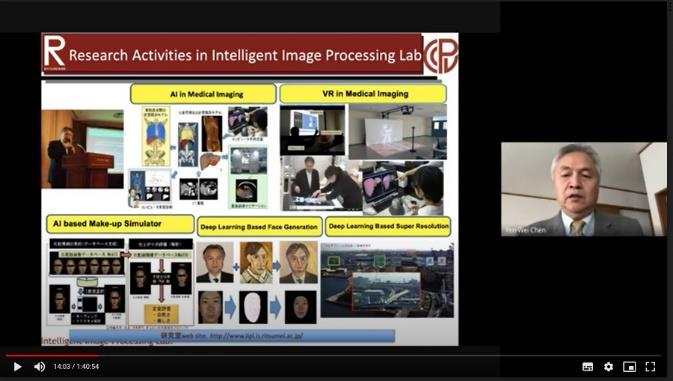This screenshot has width=673, height=381.
Task: Seek along the red progress bar
Action: coord(52,355)
